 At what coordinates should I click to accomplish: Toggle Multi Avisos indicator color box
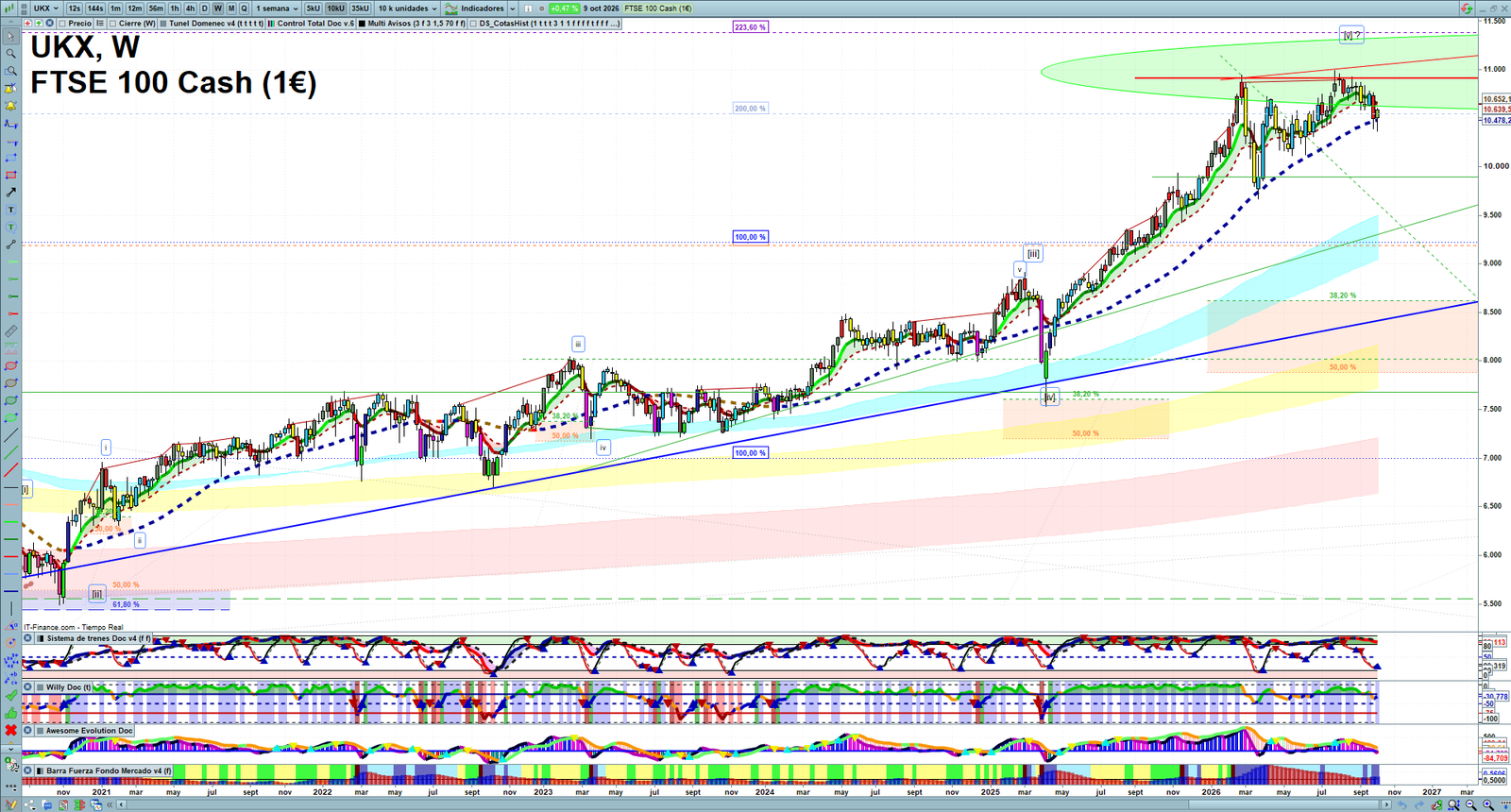pyautogui.click(x=362, y=23)
